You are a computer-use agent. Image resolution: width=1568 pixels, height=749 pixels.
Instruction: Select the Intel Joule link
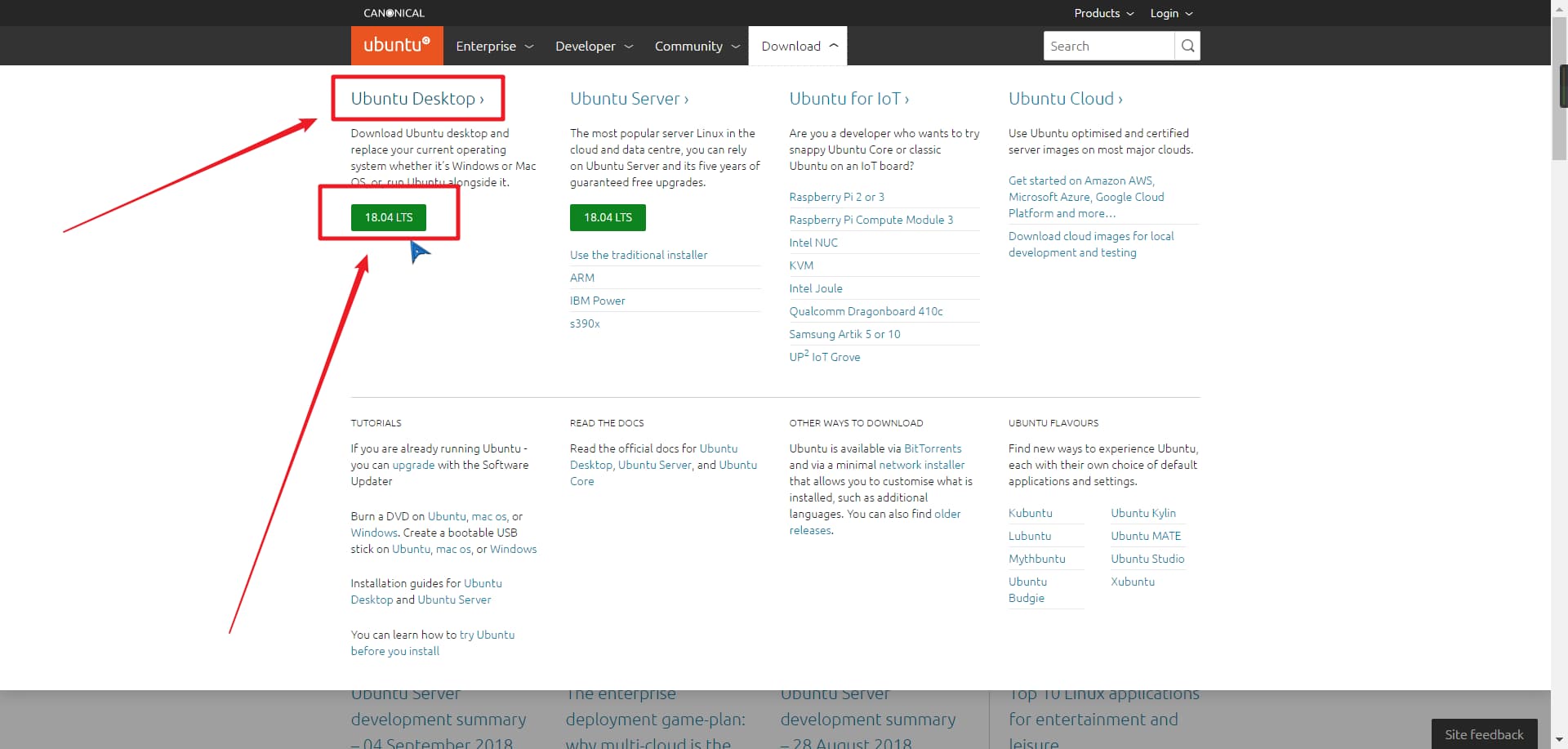tap(816, 288)
